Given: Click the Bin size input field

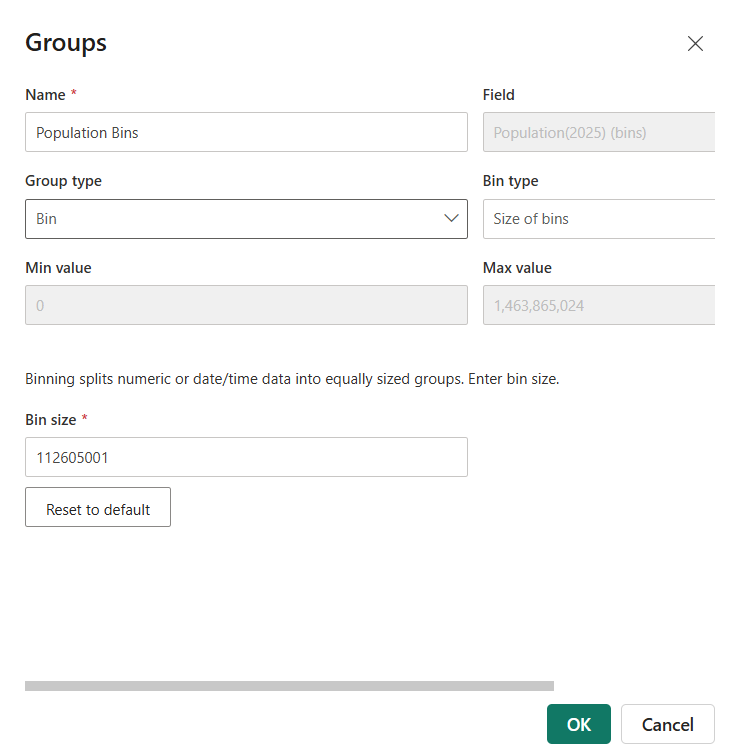Looking at the screenshot, I should 246,457.
